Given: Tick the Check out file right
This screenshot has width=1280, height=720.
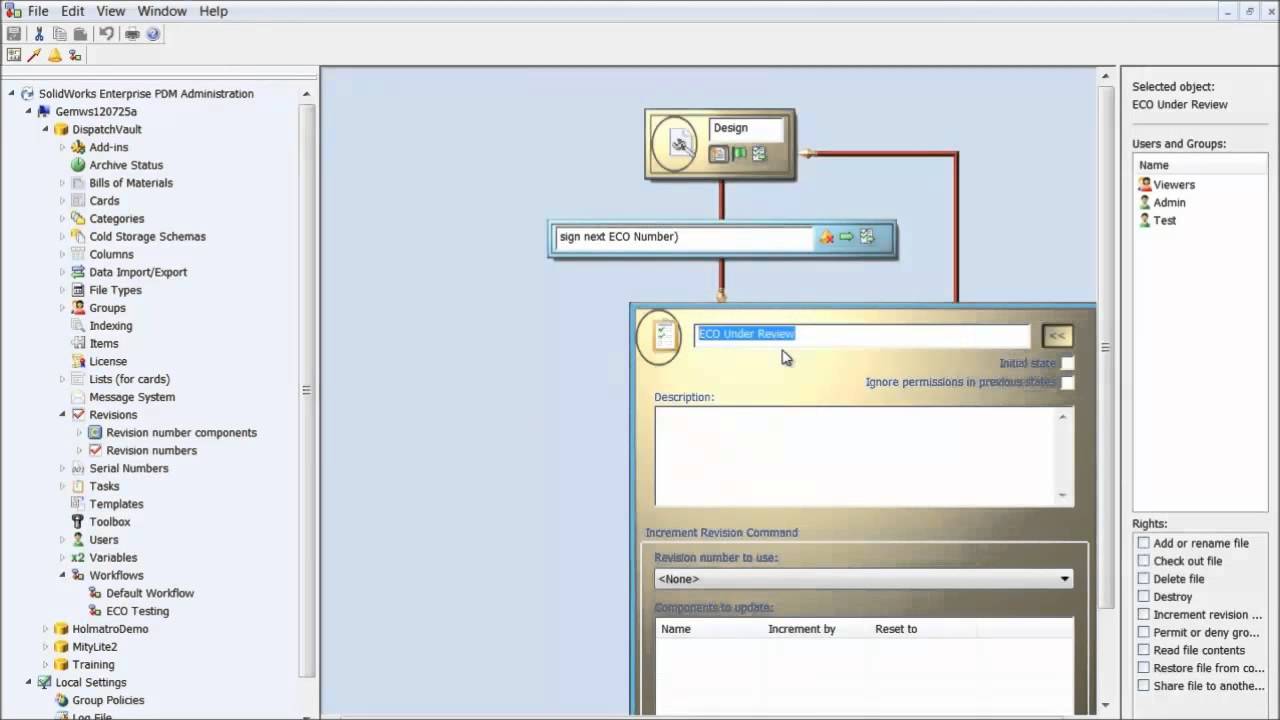Looking at the screenshot, I should 1143,561.
